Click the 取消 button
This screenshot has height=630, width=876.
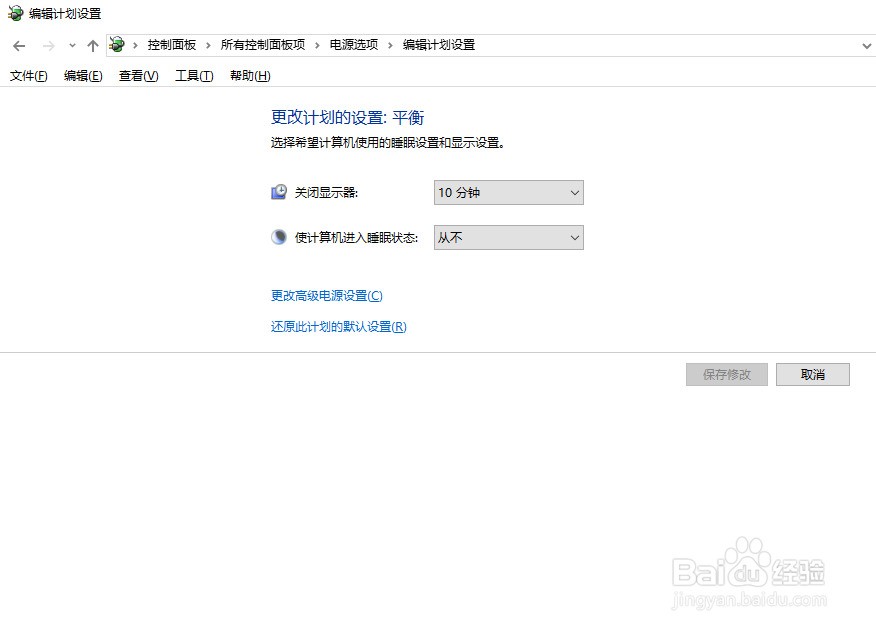click(x=813, y=375)
